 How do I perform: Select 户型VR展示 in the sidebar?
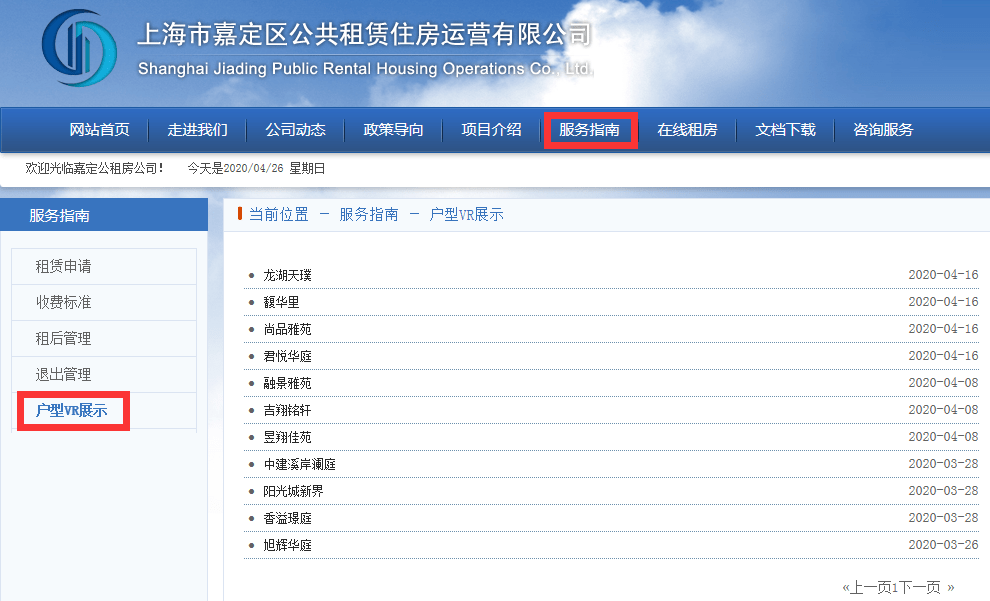[71, 410]
